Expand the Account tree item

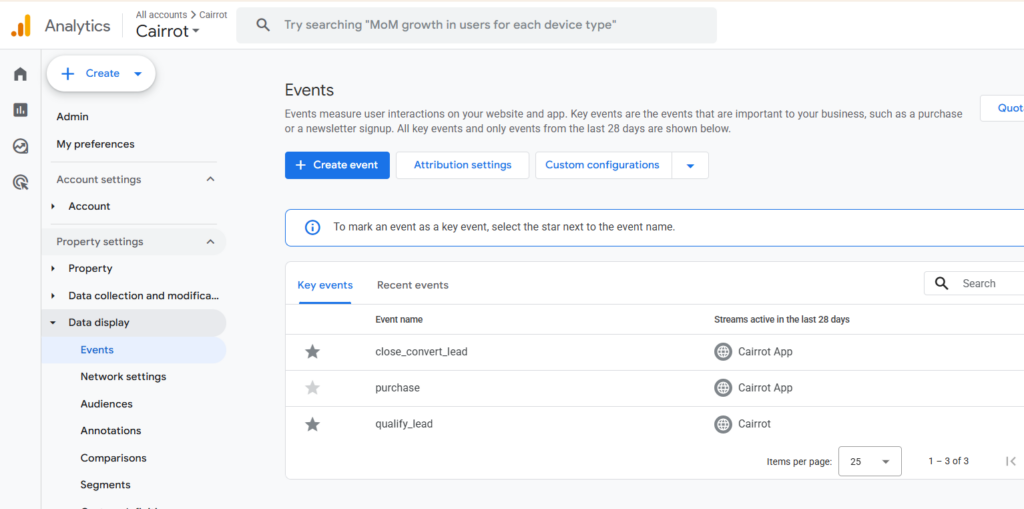pos(54,206)
